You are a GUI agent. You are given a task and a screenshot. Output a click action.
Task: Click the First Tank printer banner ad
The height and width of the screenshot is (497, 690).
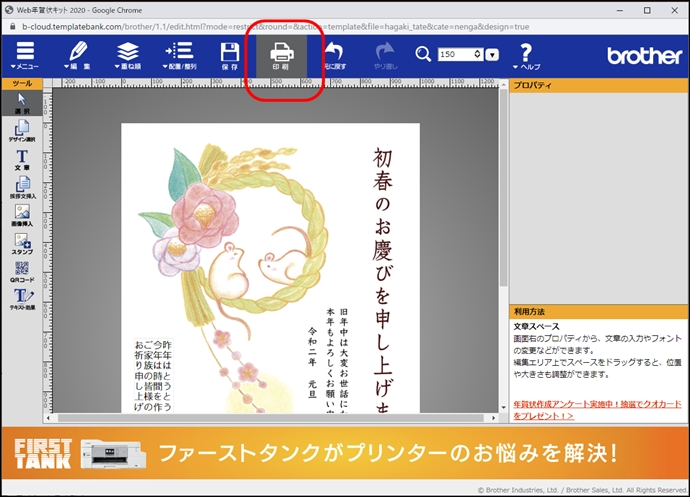[x=345, y=453]
